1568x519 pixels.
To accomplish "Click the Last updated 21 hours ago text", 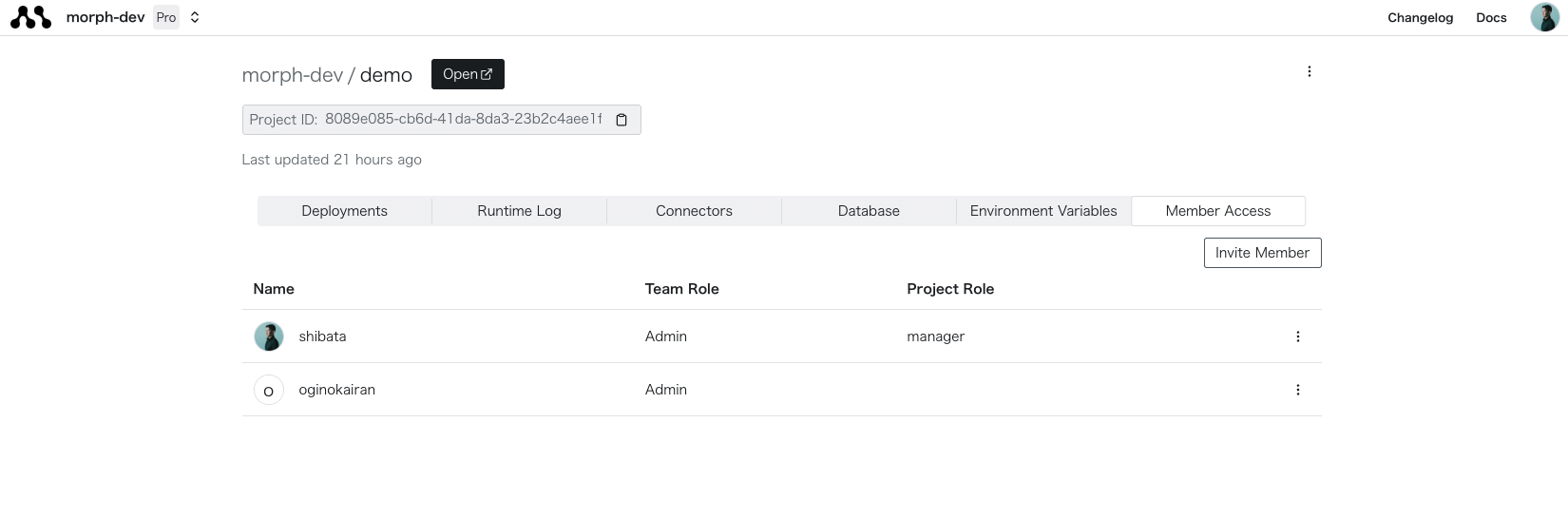I will (x=332, y=160).
